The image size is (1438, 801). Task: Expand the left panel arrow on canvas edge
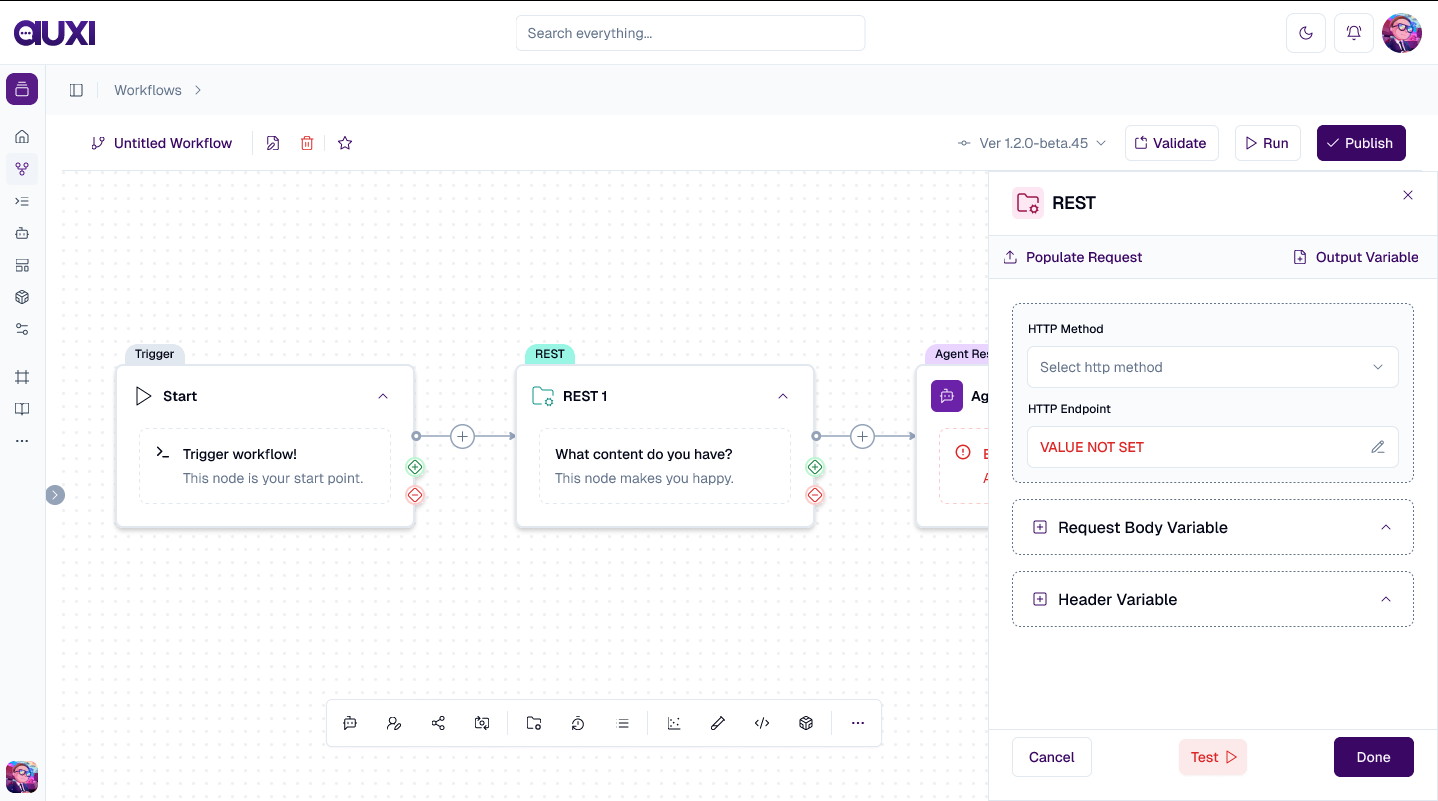pyautogui.click(x=55, y=494)
